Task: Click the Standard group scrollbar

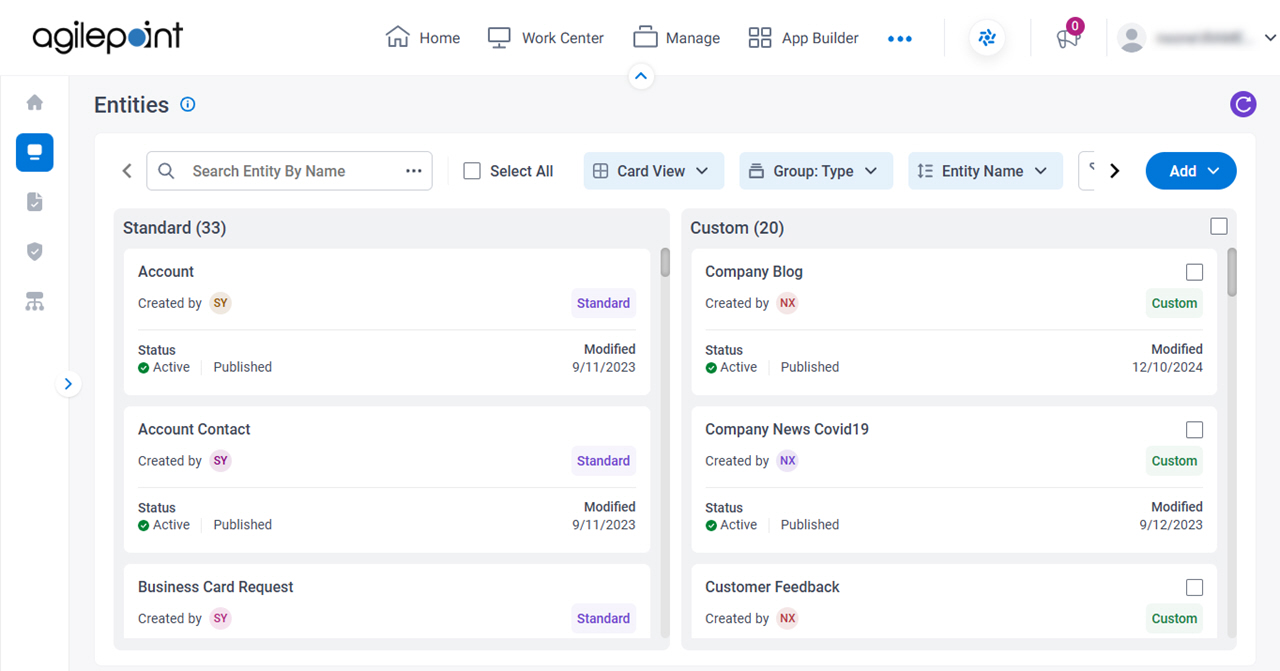Action: point(665,262)
